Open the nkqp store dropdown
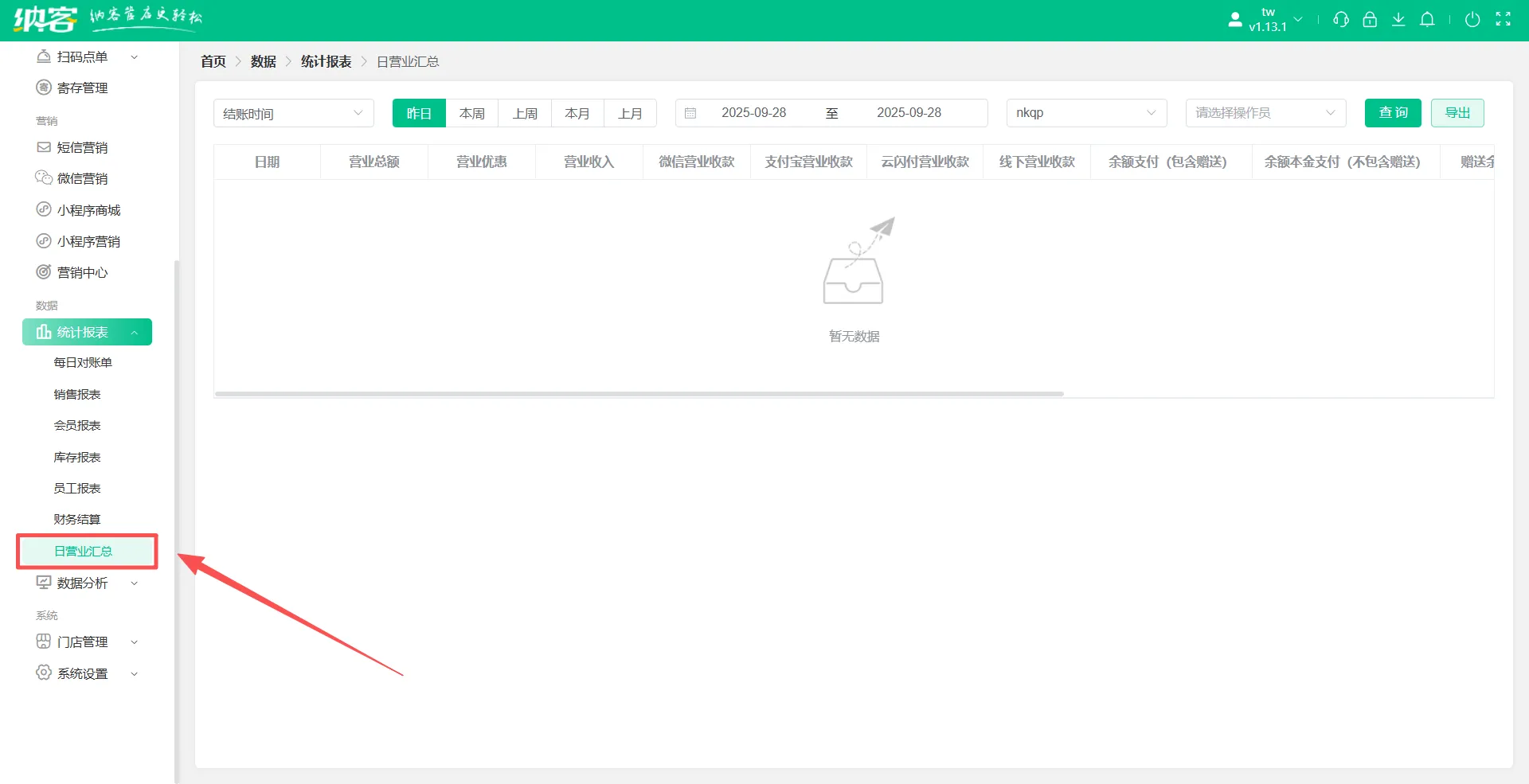This screenshot has width=1529, height=784. pyautogui.click(x=1086, y=113)
